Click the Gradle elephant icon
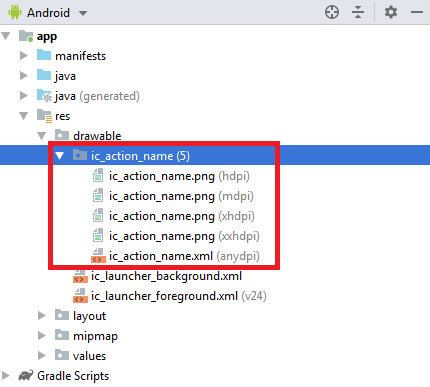Screen dimensions: 430x387 tap(26, 375)
